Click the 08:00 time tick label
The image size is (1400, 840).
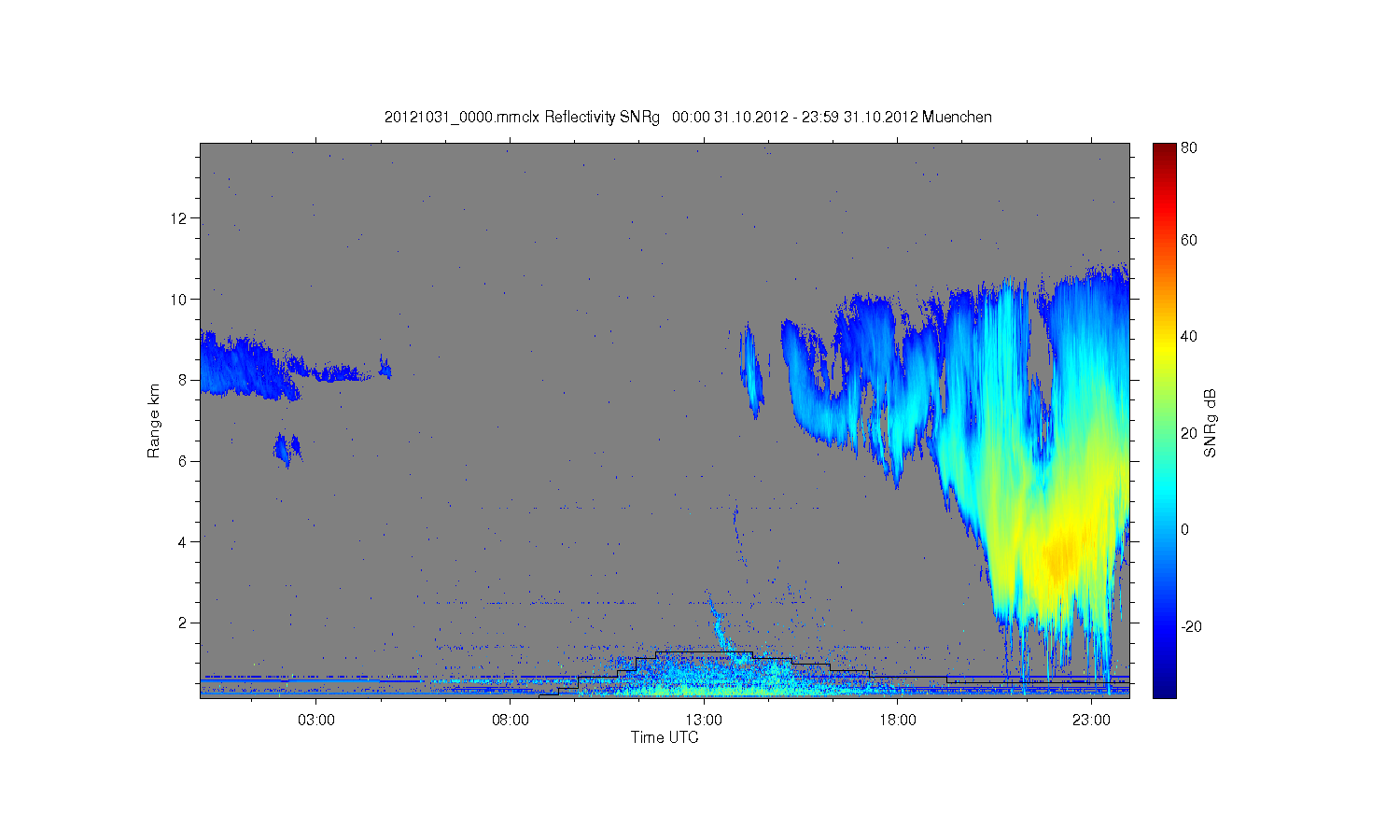point(511,721)
